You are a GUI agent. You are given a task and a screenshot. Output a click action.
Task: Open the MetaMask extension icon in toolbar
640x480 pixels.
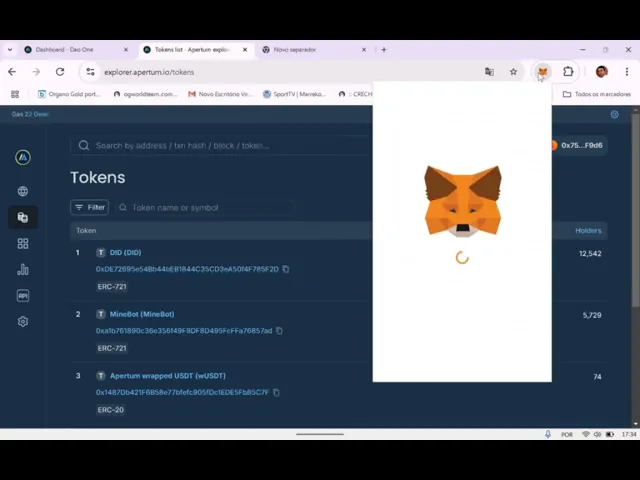(542, 72)
